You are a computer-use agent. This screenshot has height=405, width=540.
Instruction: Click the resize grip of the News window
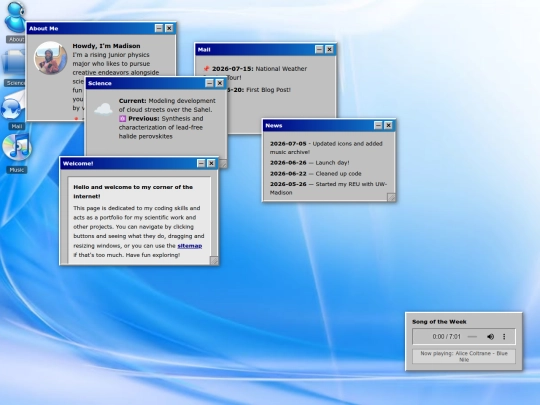(391, 197)
